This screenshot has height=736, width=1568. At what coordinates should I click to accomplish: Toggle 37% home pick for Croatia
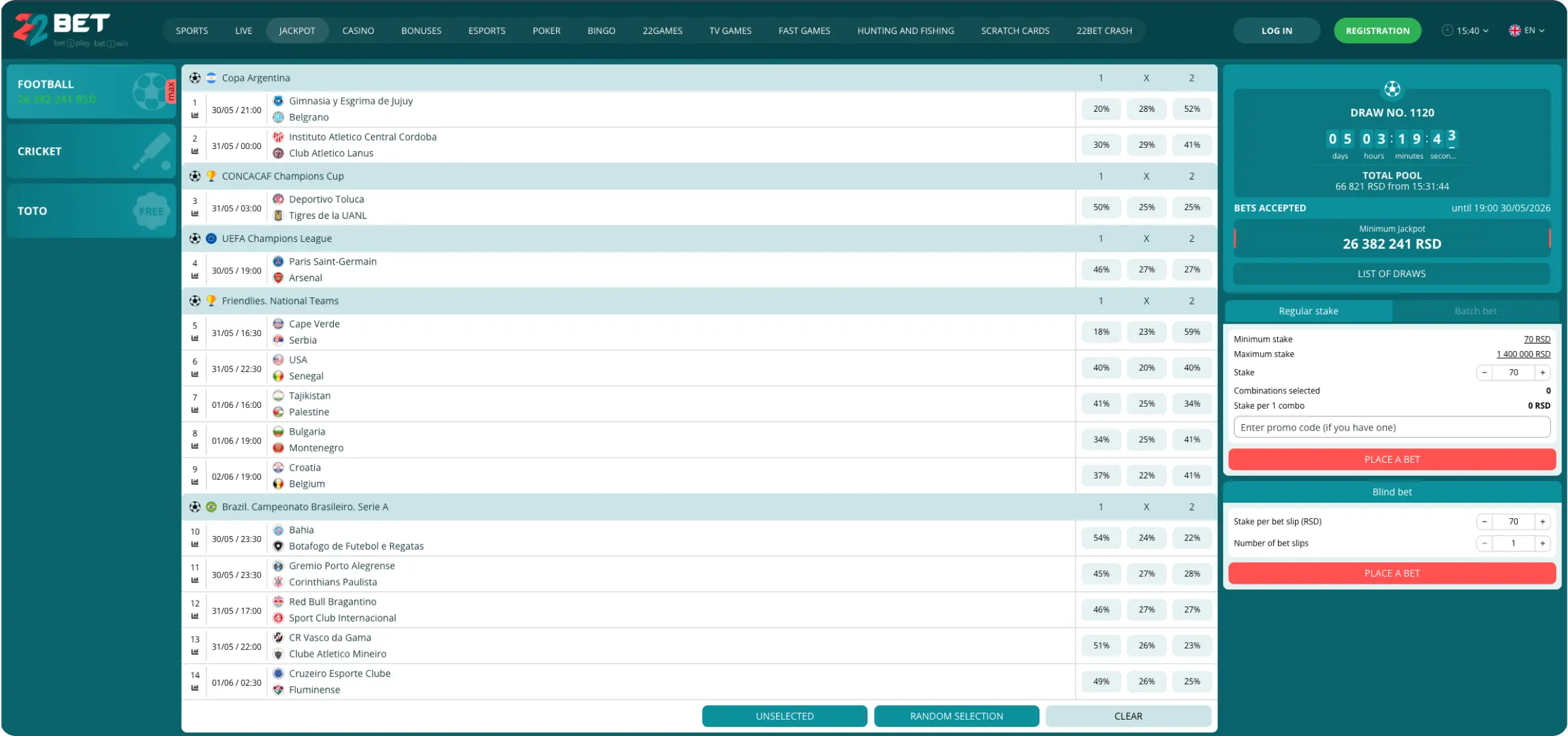[x=1102, y=476]
